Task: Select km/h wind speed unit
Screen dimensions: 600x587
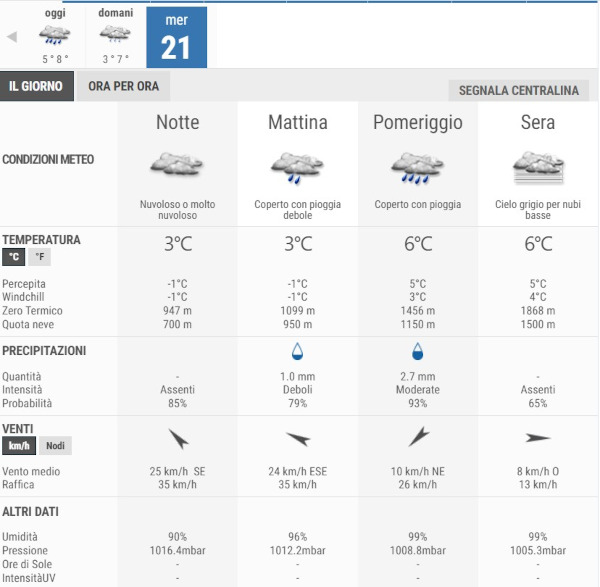Action: pyautogui.click(x=19, y=446)
